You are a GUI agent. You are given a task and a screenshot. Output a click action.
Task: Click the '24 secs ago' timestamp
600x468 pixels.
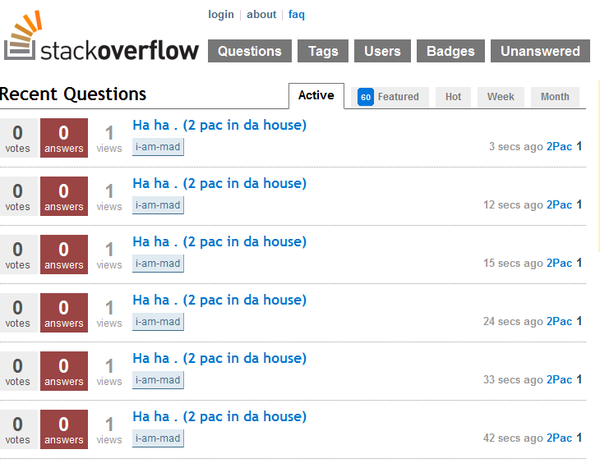pyautogui.click(x=513, y=321)
